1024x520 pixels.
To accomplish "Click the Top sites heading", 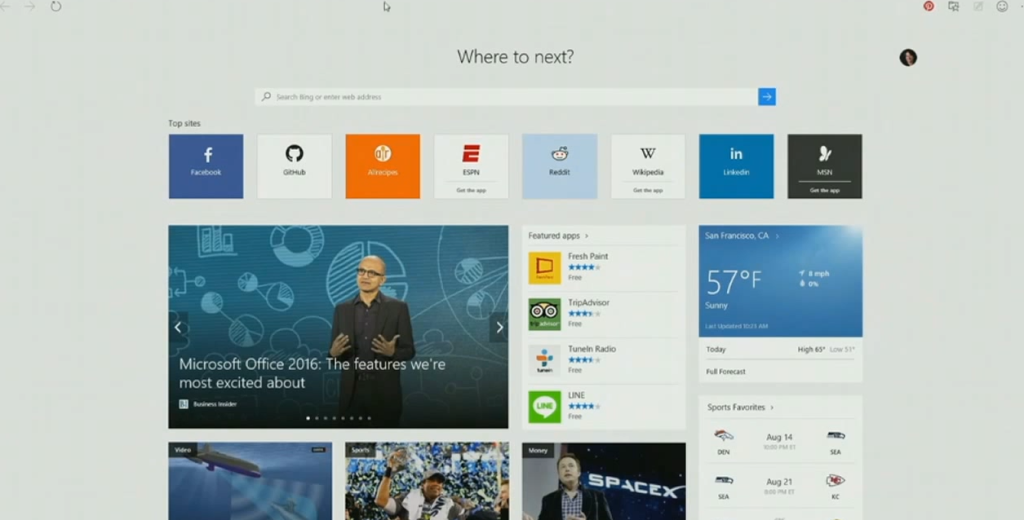I will [184, 123].
